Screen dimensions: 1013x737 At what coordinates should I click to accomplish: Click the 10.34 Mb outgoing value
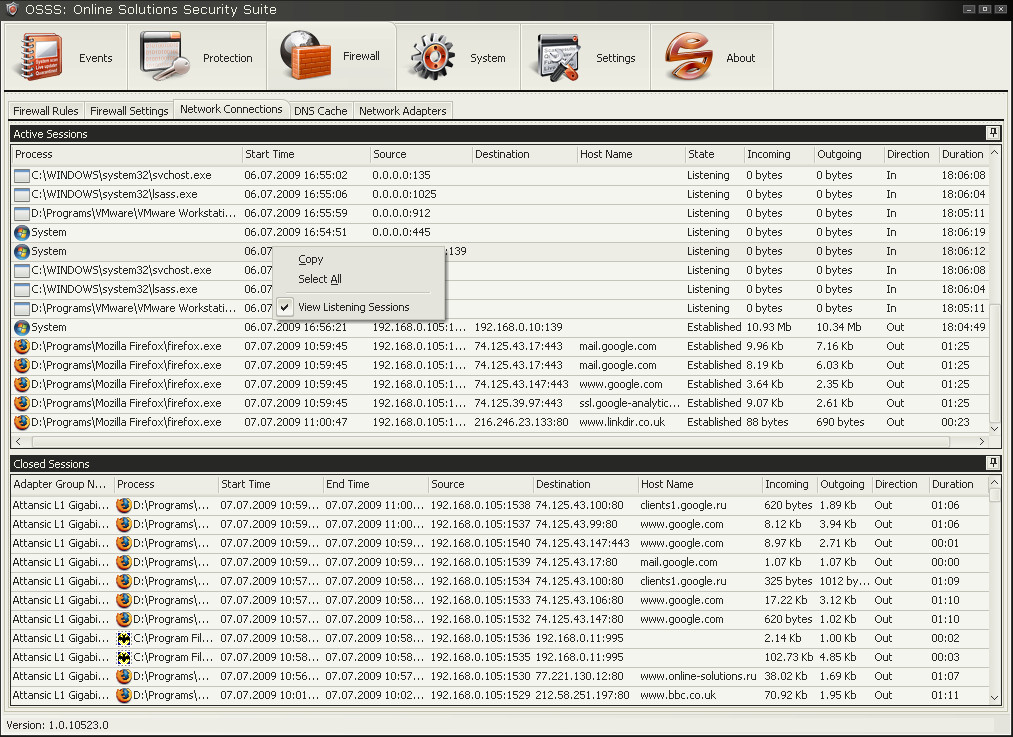click(838, 327)
